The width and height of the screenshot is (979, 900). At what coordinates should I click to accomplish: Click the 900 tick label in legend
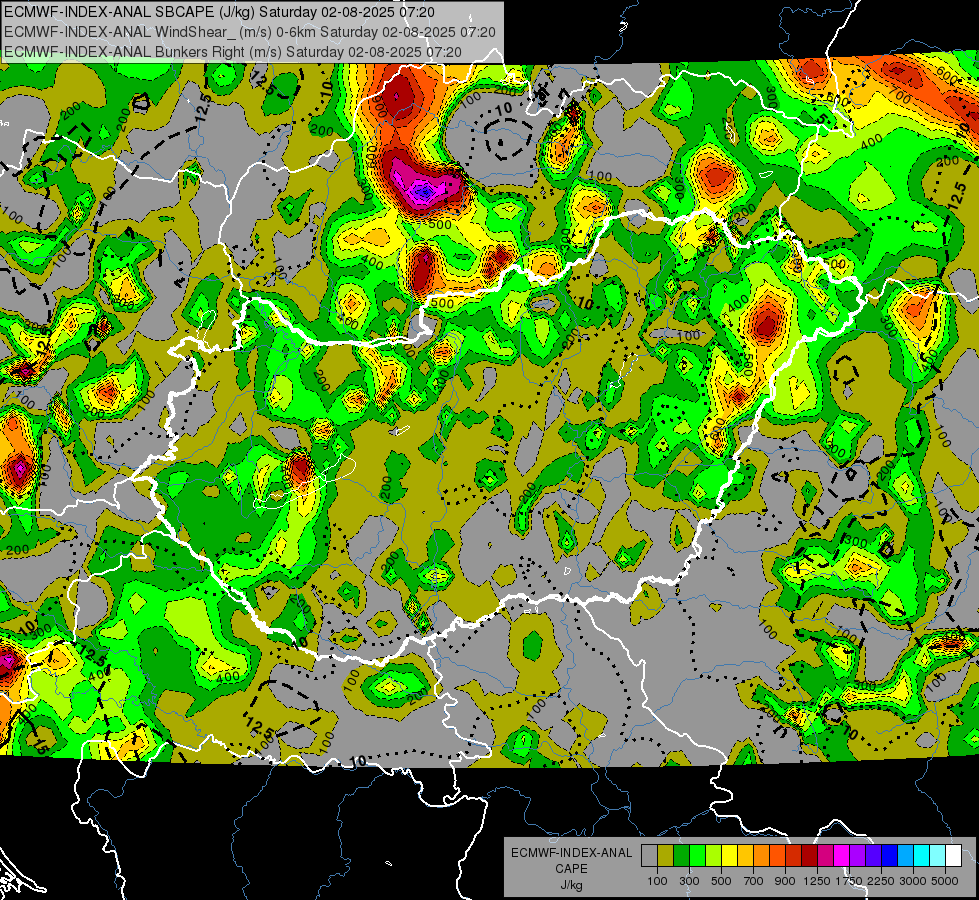(785, 881)
